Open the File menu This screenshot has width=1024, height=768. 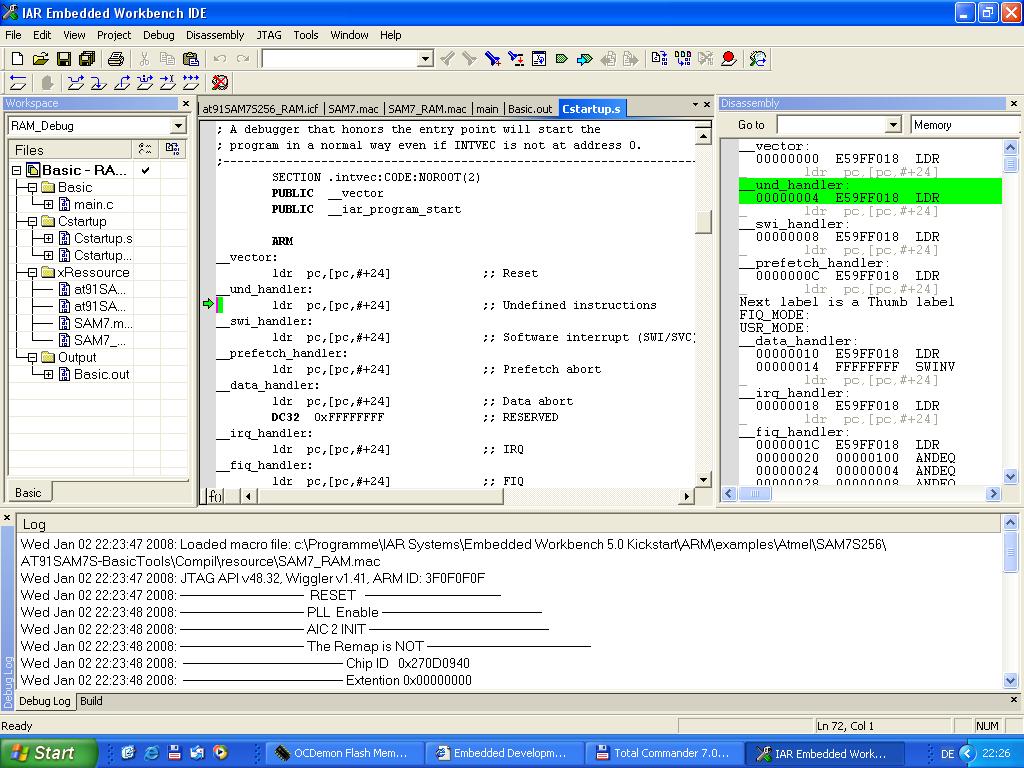[13, 35]
